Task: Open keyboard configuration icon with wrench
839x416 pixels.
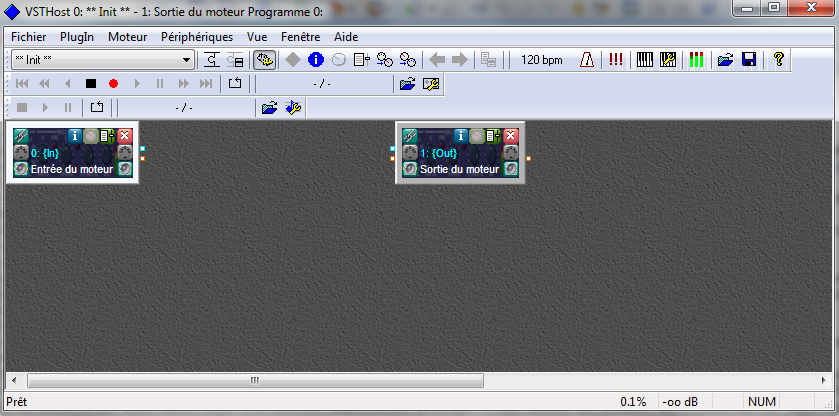Action: pyautogui.click(x=668, y=60)
